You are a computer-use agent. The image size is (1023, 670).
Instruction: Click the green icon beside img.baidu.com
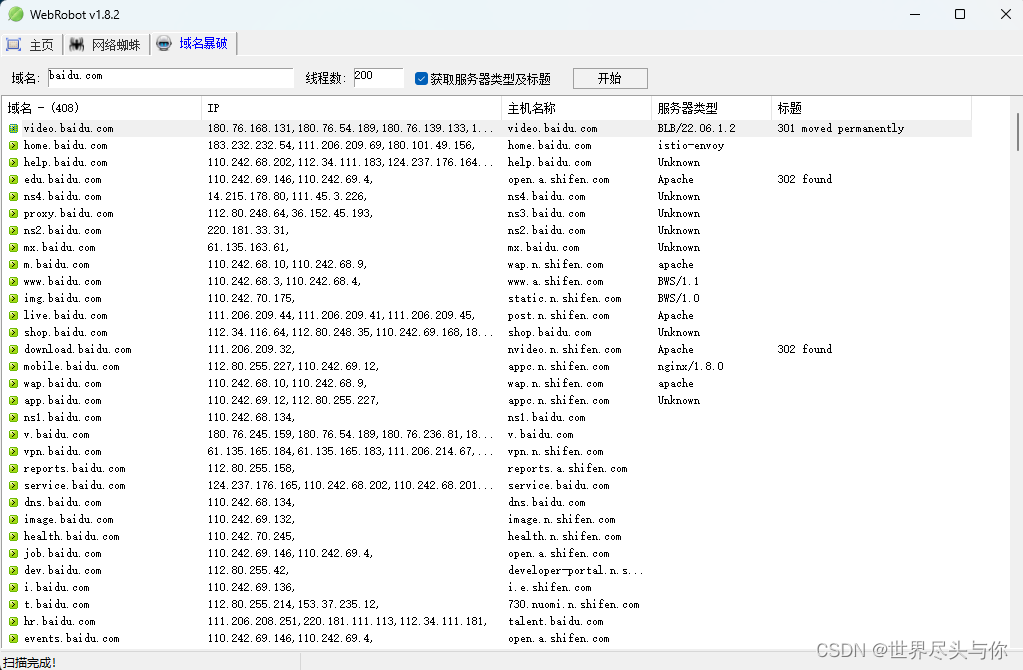tap(13, 298)
